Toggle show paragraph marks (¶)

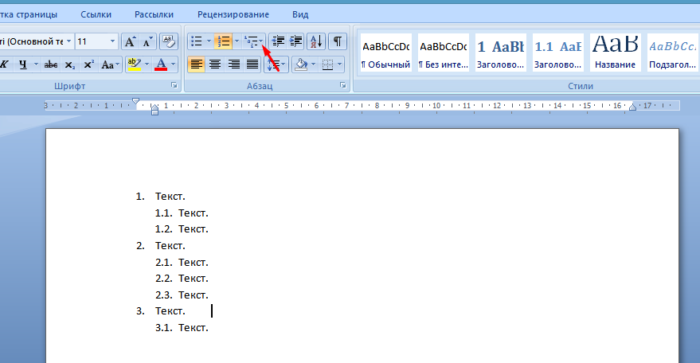point(338,42)
